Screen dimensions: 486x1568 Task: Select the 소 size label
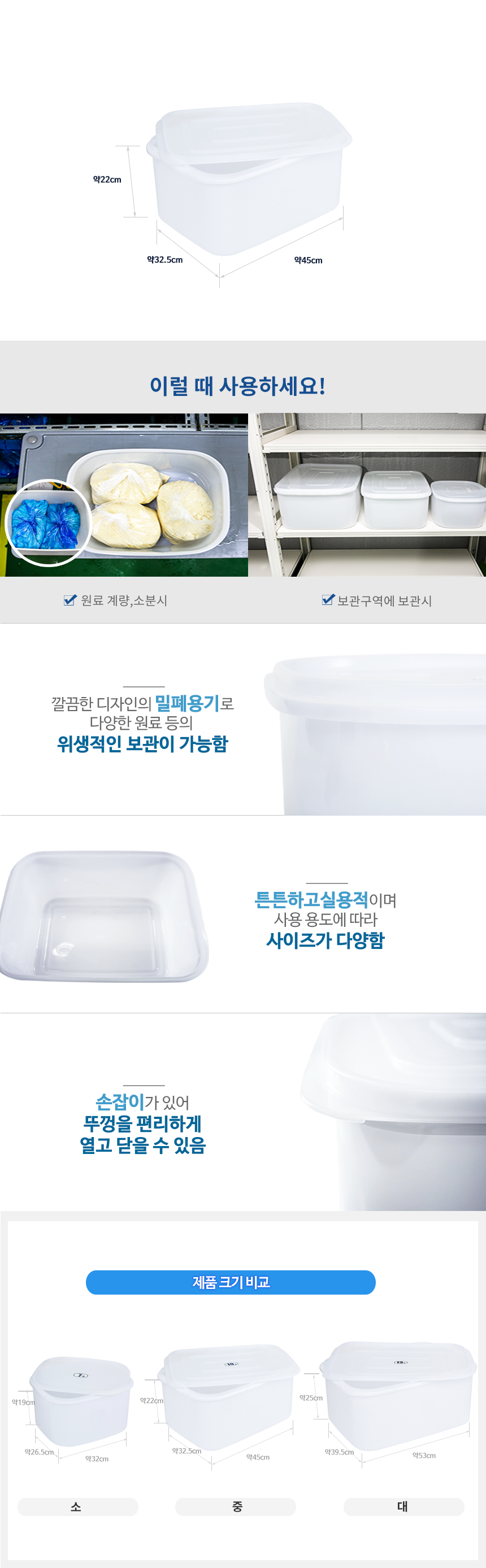(77, 1506)
